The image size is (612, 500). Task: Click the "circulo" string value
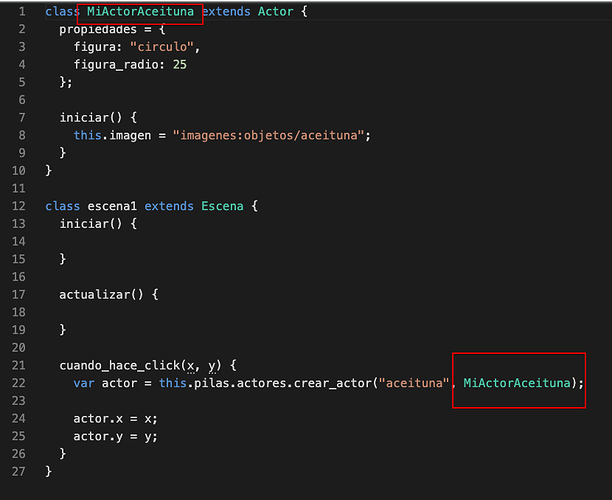[158, 47]
